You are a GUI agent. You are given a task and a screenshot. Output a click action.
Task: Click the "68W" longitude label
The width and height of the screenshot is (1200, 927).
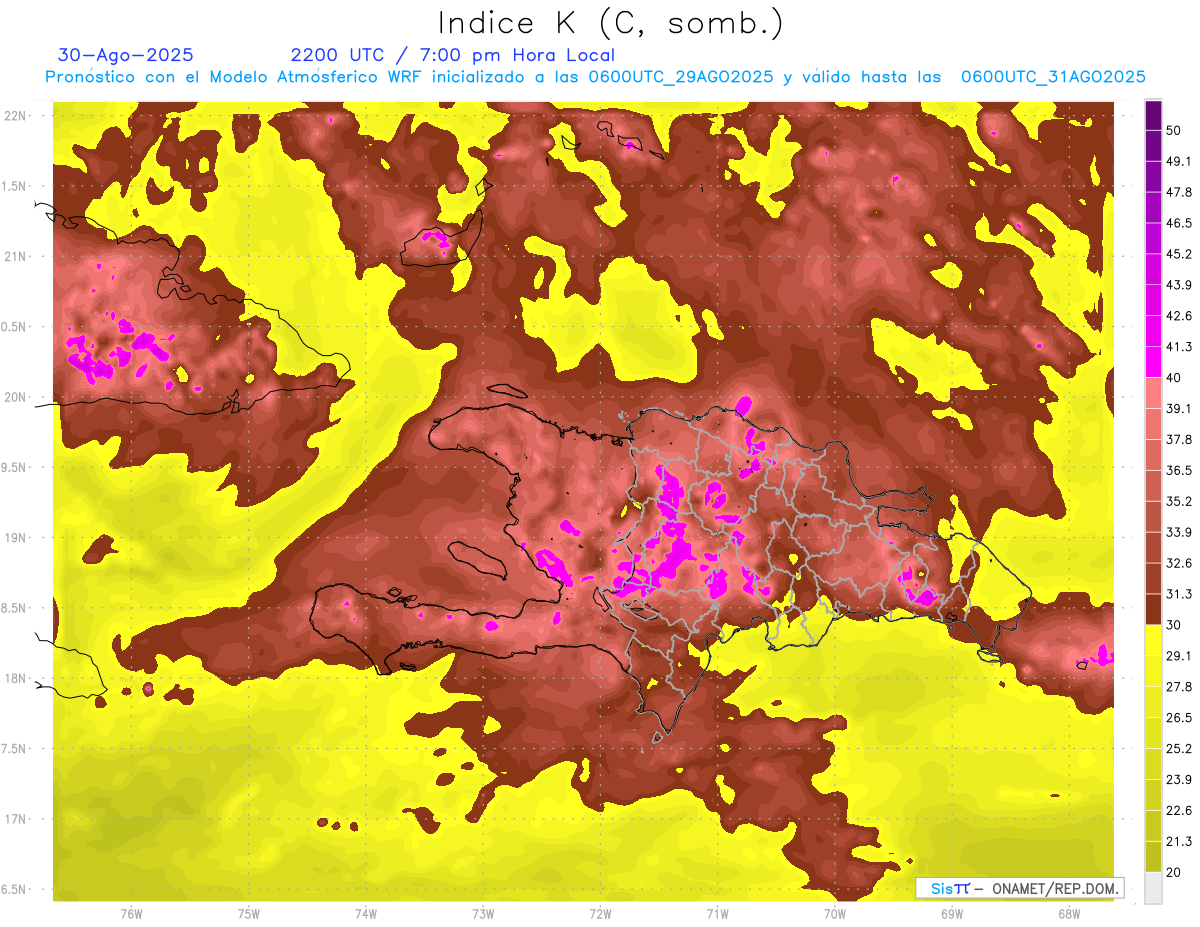(x=1069, y=914)
